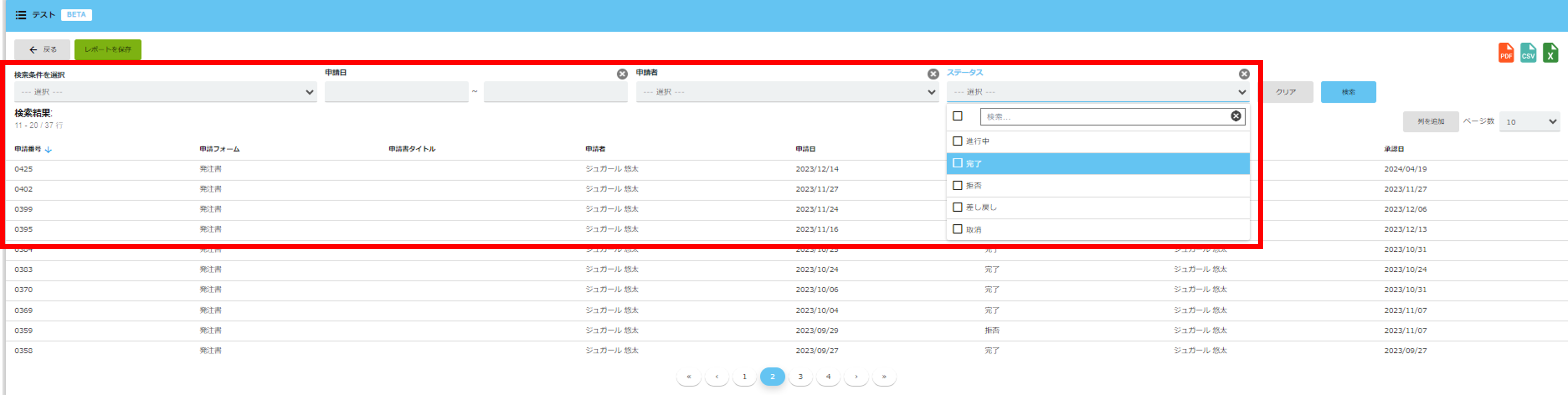The image size is (1568, 395).
Task: Go to first page of results
Action: click(688, 377)
